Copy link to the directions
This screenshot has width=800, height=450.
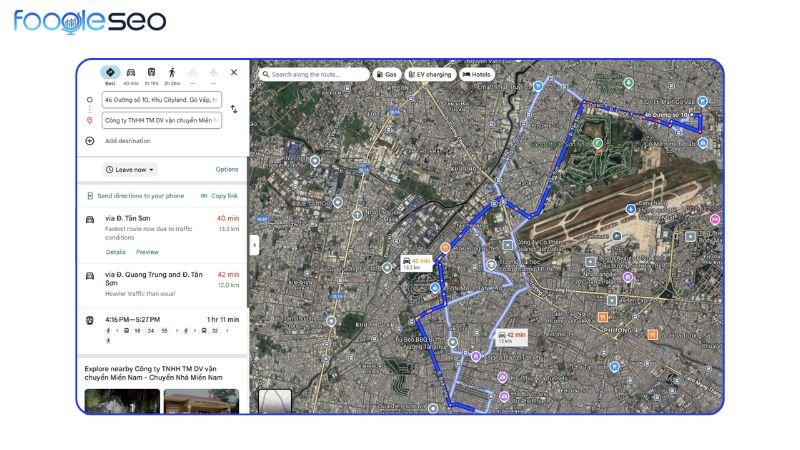click(x=219, y=196)
